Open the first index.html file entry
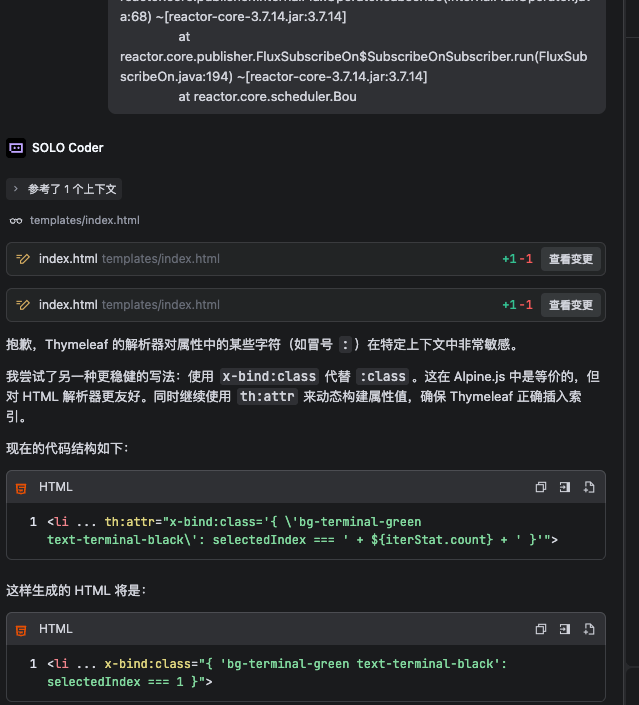 [x=68, y=259]
